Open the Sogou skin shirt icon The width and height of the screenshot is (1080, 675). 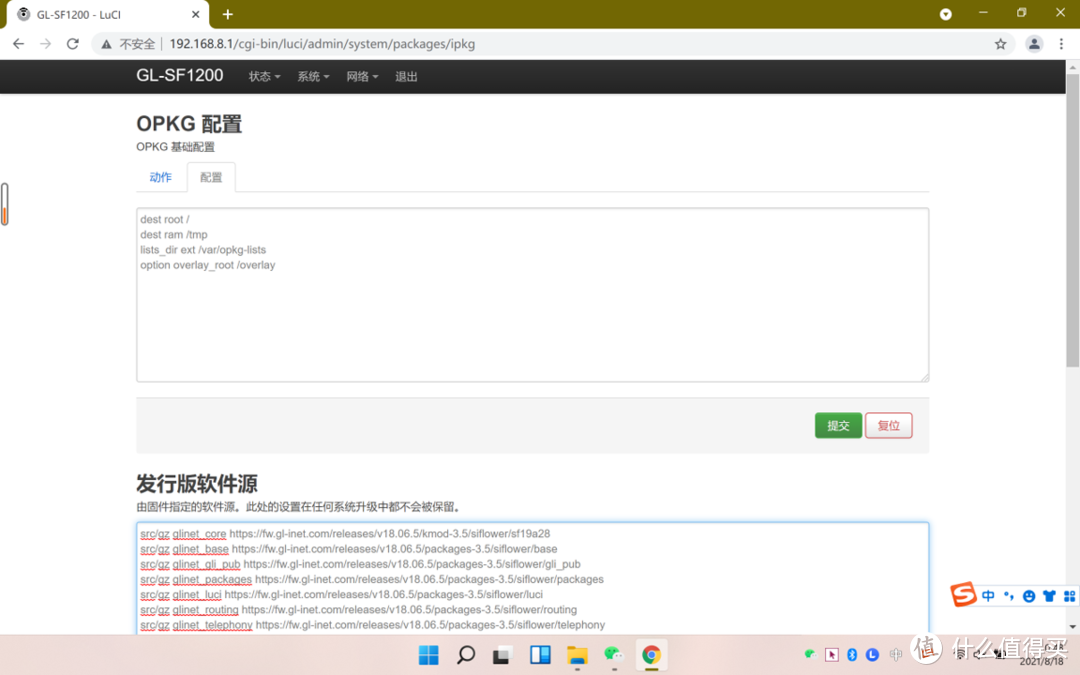pyautogui.click(x=1049, y=596)
